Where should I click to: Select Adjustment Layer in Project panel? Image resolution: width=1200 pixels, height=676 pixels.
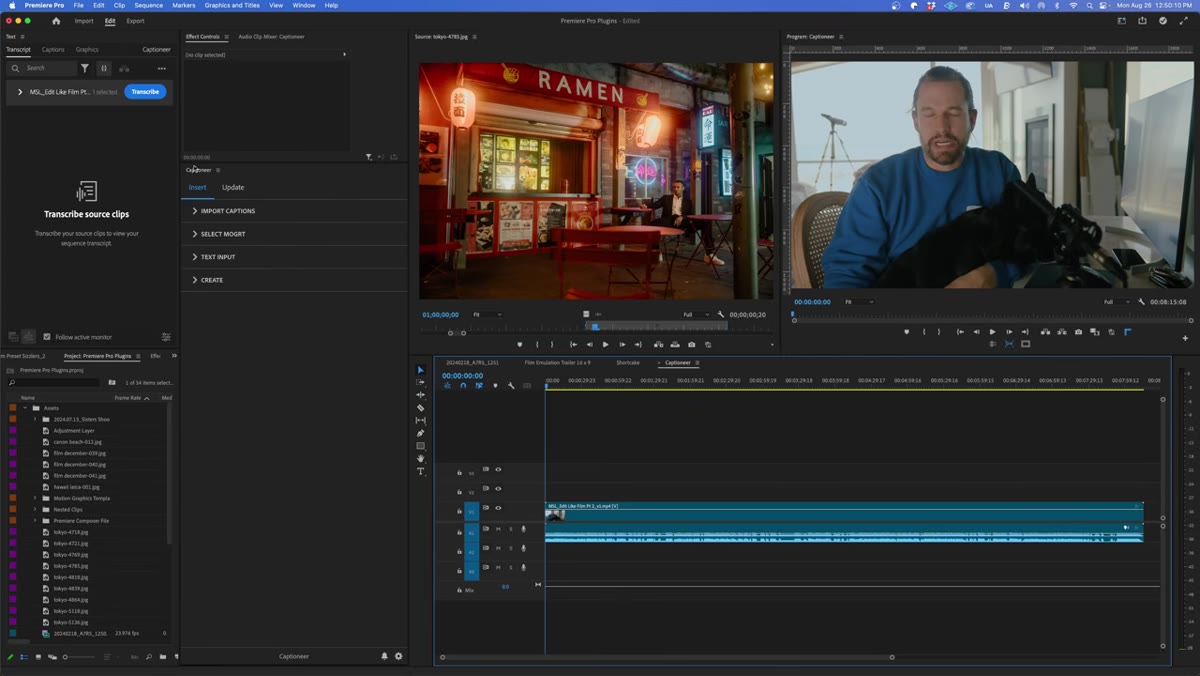(74, 431)
